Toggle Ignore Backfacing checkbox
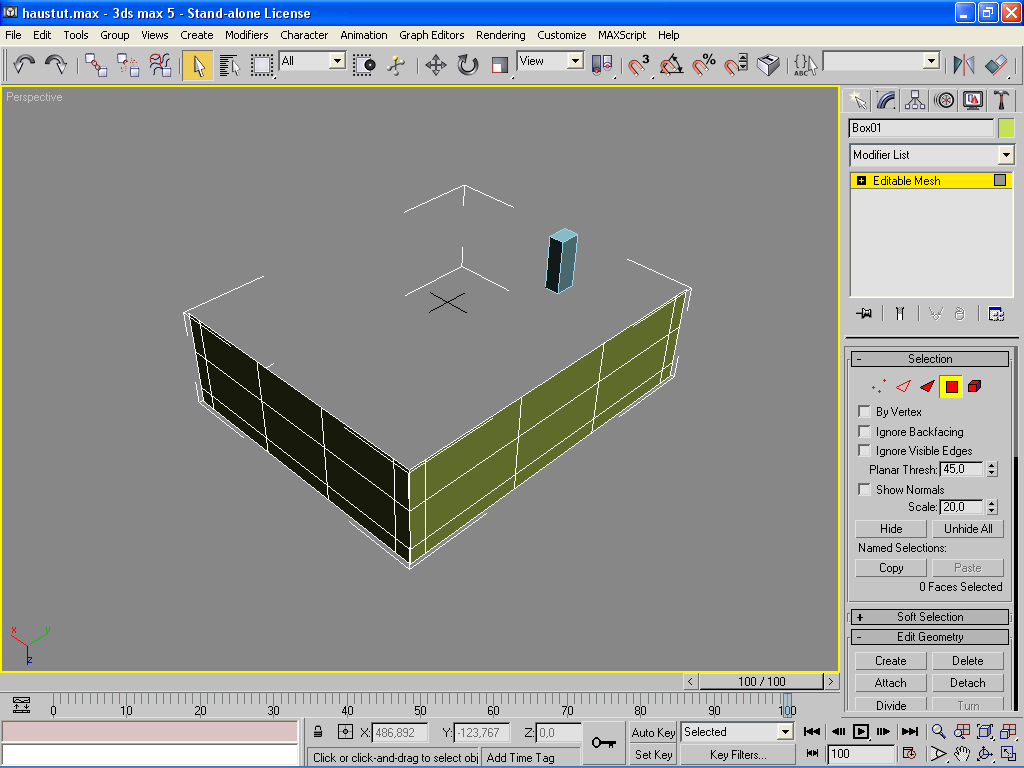The width and height of the screenshot is (1024, 768). tap(864, 432)
